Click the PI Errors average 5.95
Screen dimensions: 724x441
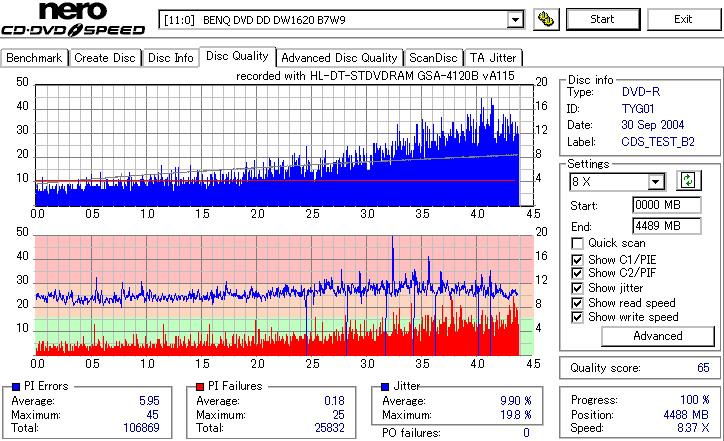(x=149, y=401)
